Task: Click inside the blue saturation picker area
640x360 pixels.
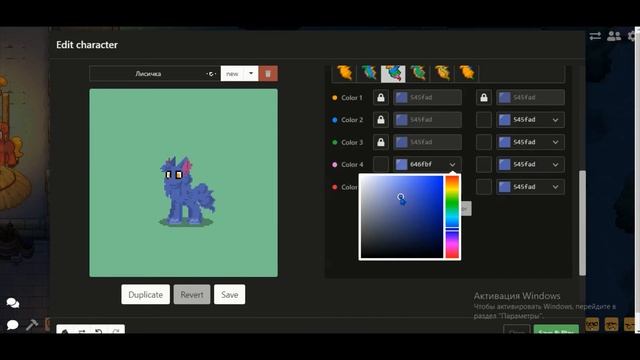Action: click(402, 217)
